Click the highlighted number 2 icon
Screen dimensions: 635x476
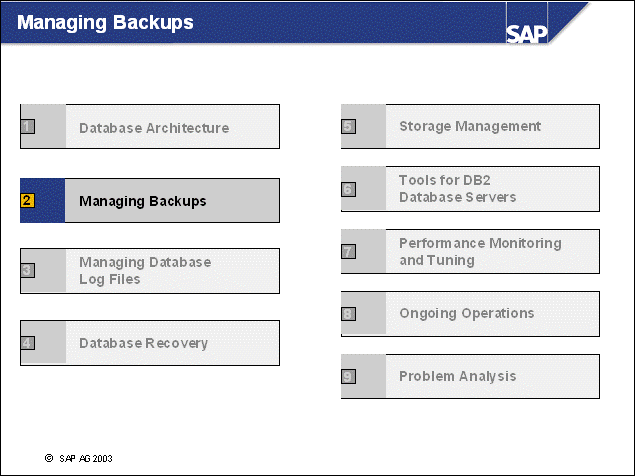point(27,200)
